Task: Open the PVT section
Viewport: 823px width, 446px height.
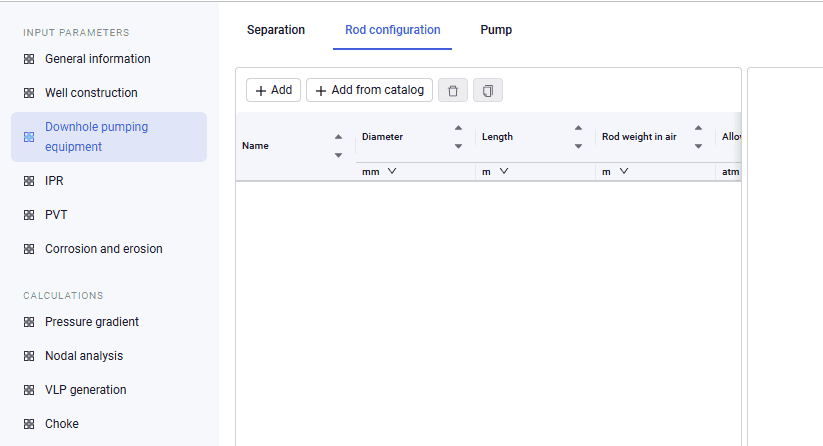Action: [56, 215]
